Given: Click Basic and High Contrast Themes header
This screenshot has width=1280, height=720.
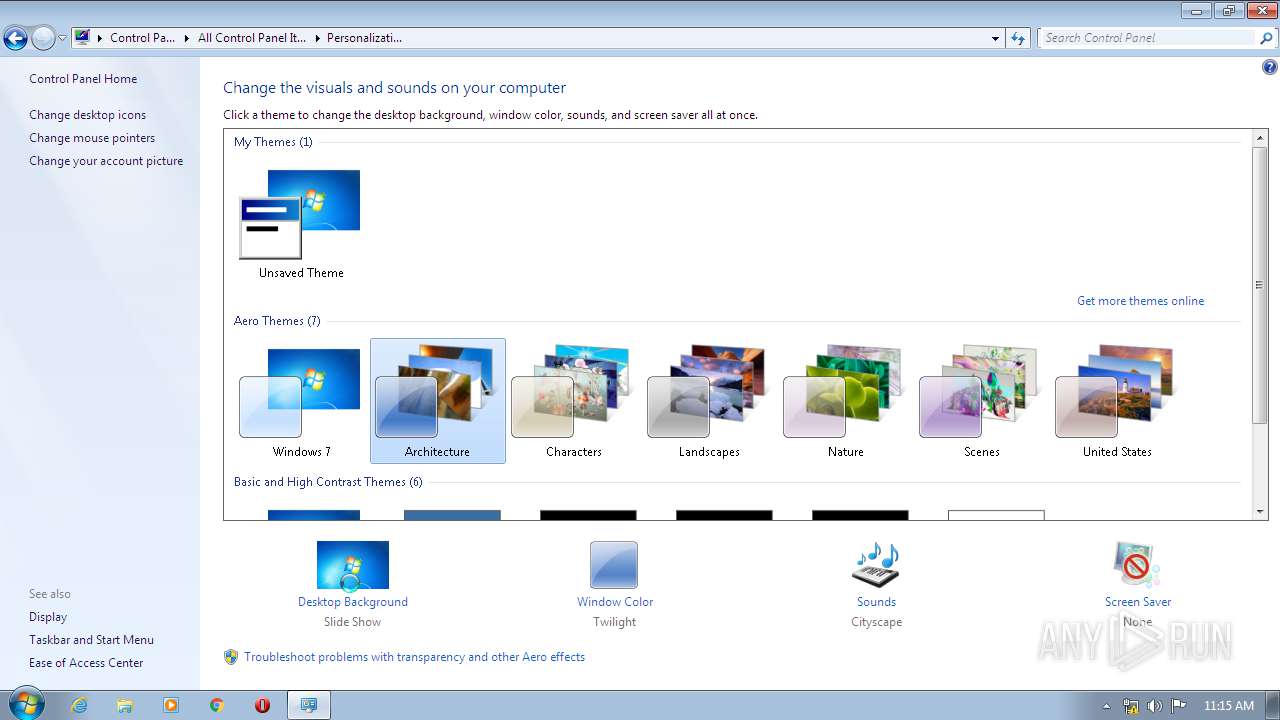Looking at the screenshot, I should 328,482.
